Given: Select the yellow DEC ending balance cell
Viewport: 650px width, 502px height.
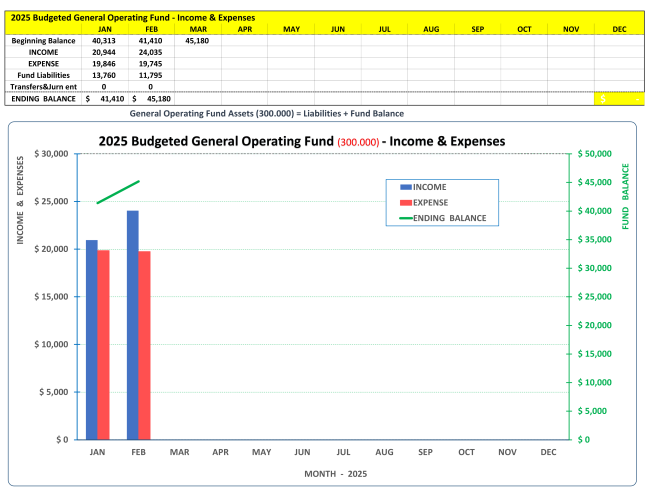Looking at the screenshot, I should [x=620, y=99].
